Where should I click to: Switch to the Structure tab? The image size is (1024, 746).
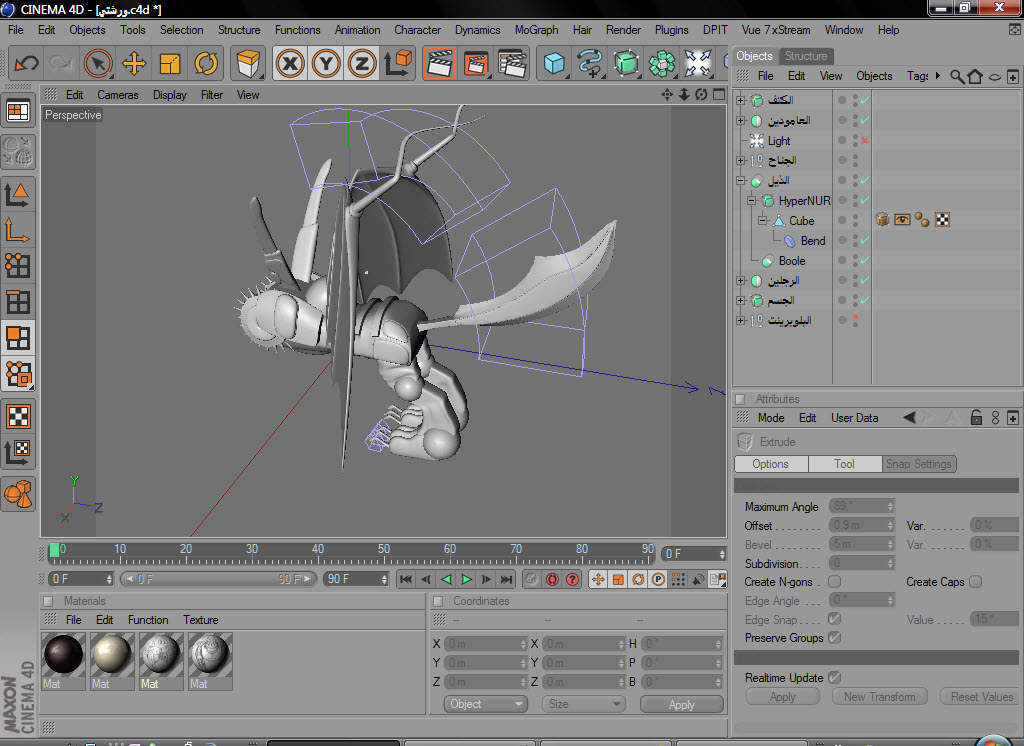[806, 56]
